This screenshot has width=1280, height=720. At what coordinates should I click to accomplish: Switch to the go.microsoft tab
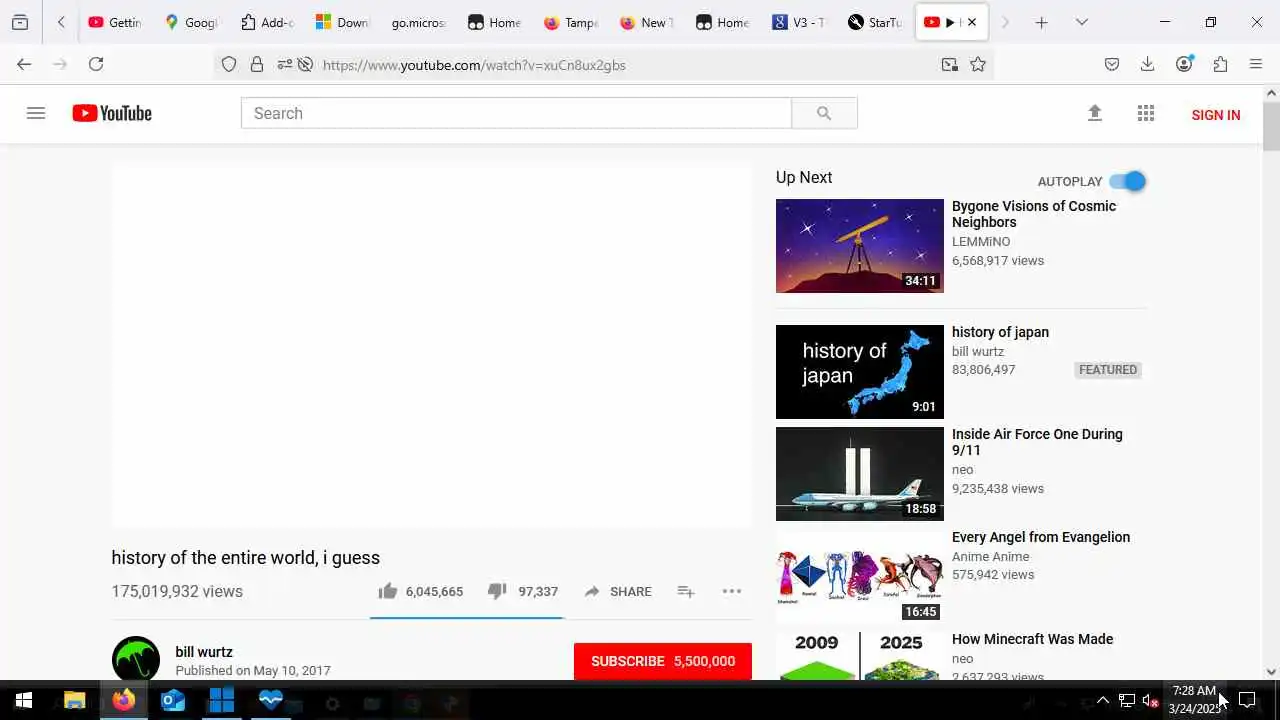(x=418, y=22)
